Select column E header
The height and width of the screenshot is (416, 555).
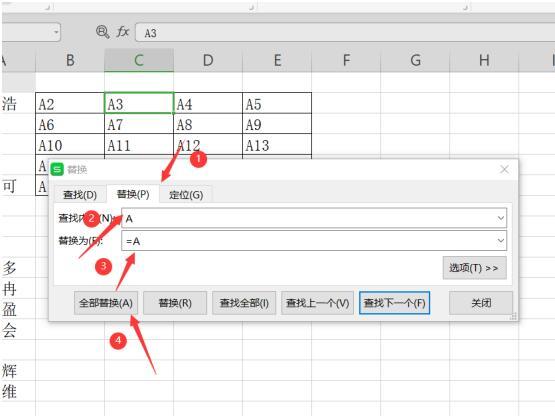[277, 60]
